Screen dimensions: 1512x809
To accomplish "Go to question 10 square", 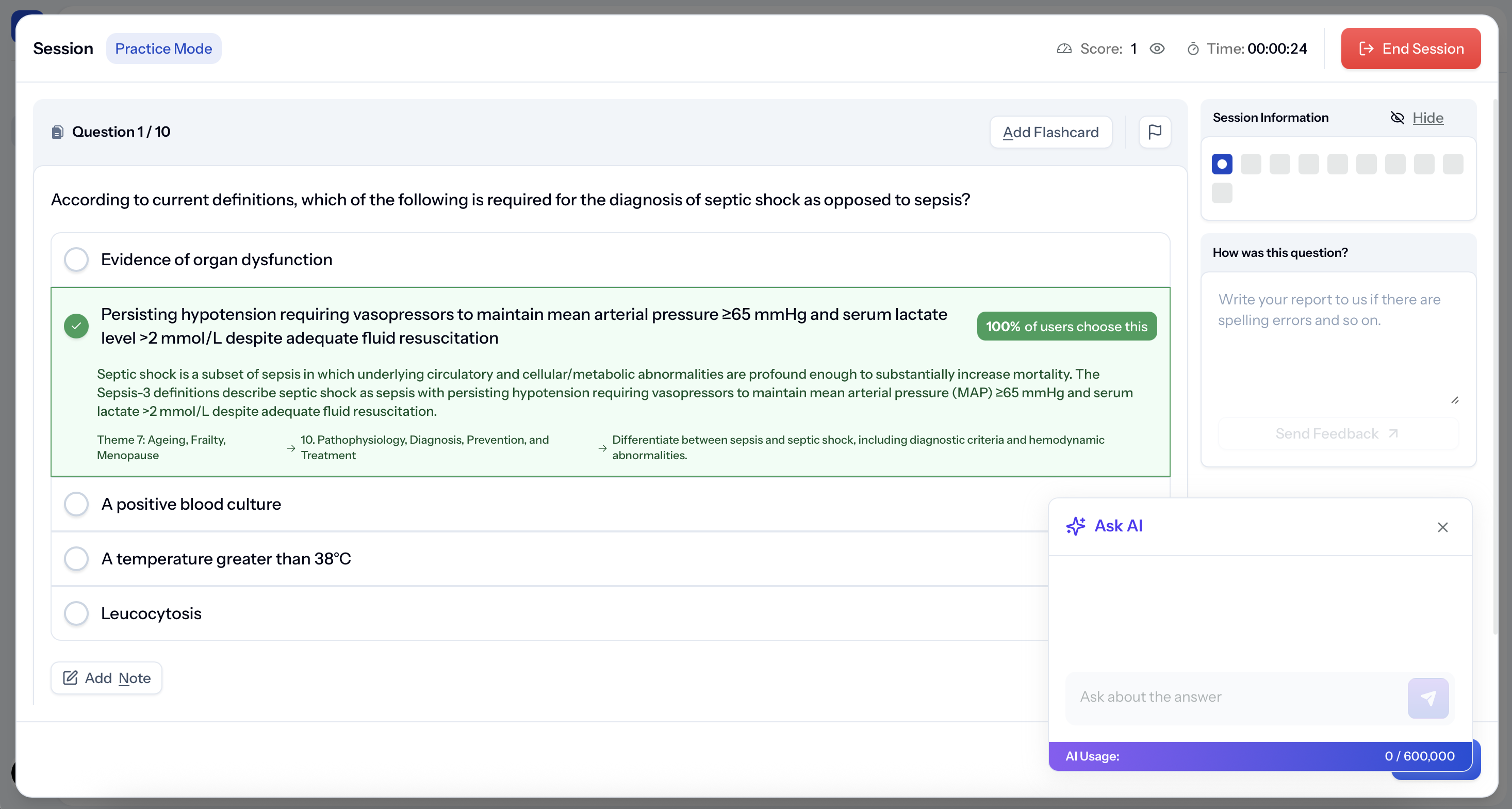I will click(1222, 193).
